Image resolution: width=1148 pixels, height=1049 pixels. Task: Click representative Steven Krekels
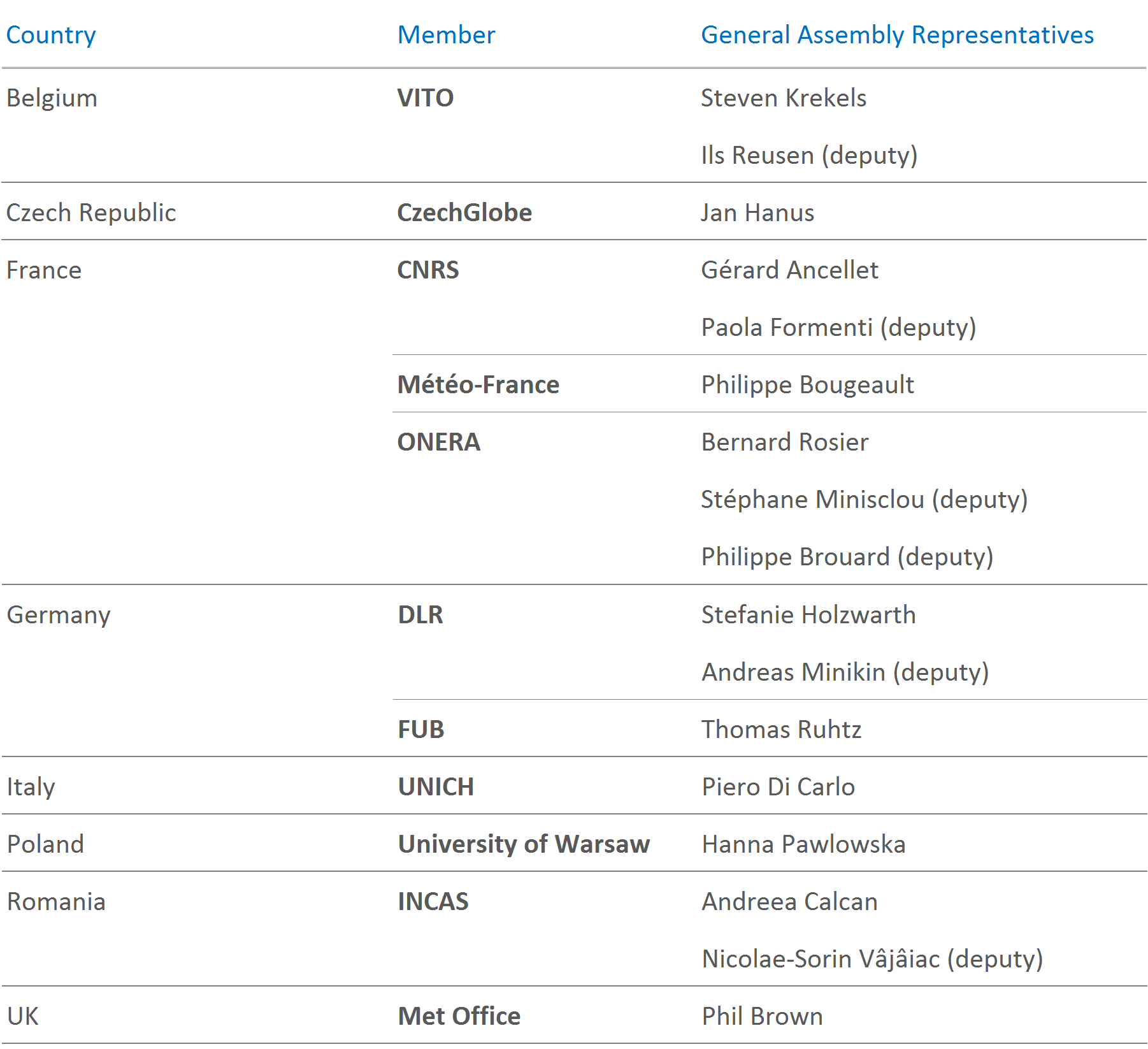[x=784, y=98]
